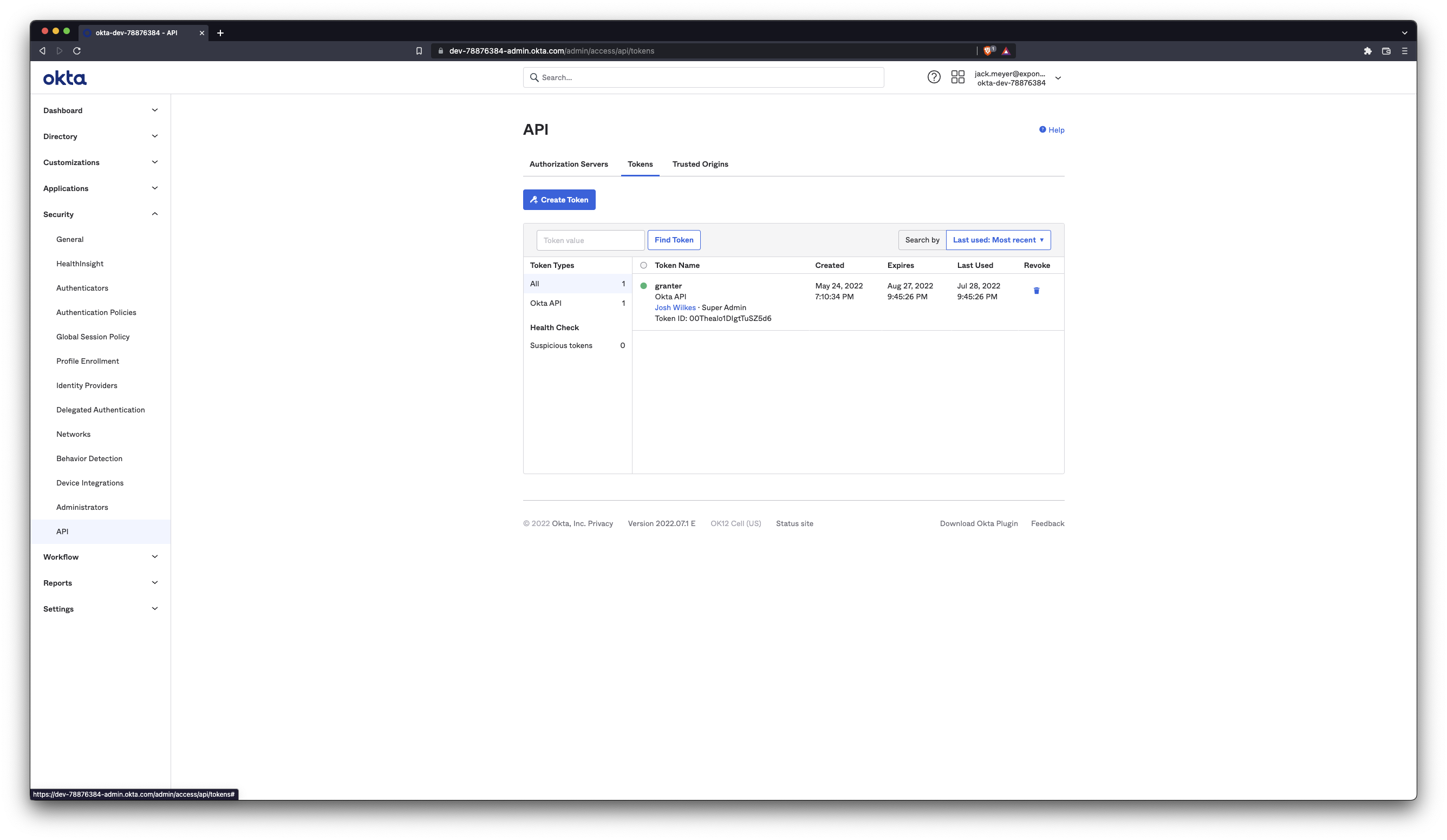Open the Status site link
Screen dimensions: 1447x840
[794, 524]
